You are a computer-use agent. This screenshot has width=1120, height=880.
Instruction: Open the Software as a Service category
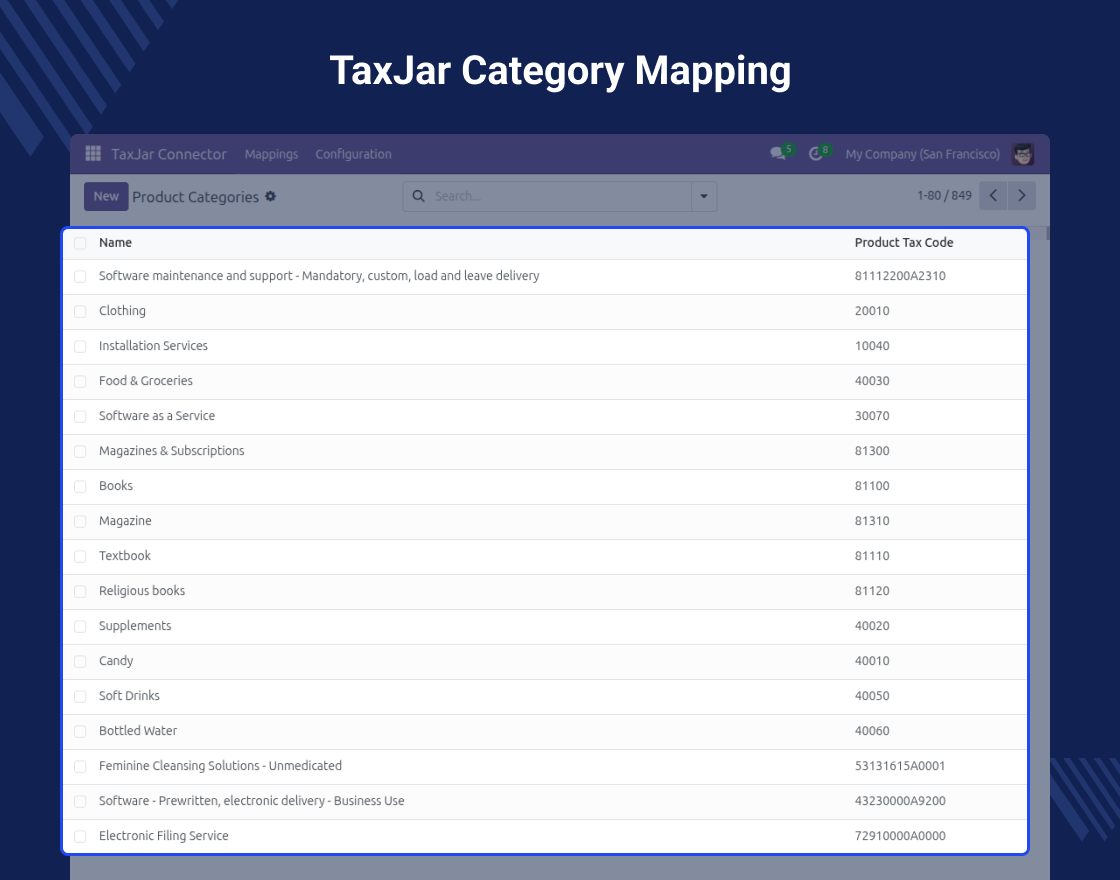click(x=545, y=416)
